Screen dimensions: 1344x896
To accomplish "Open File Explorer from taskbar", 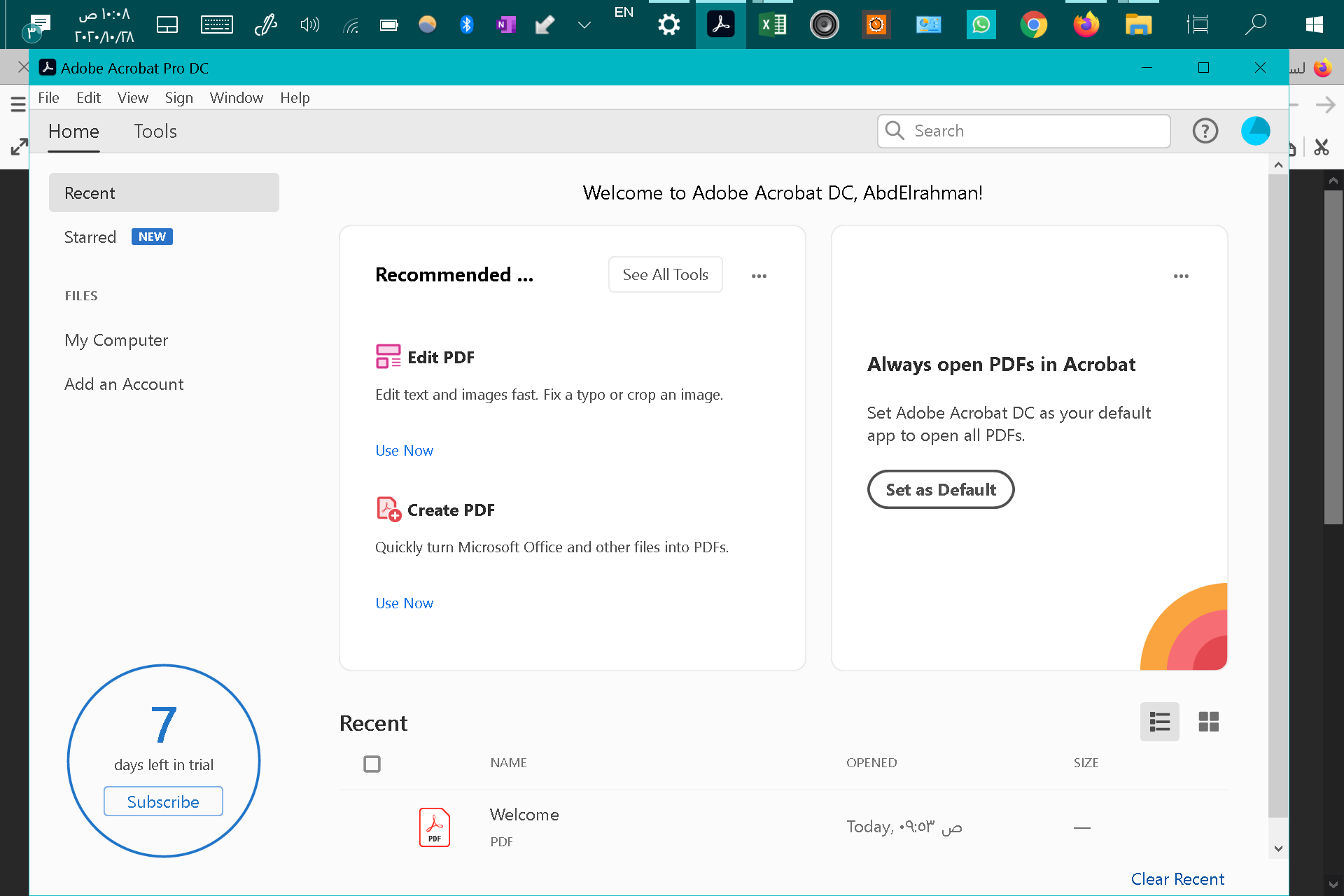I will coord(1138,25).
